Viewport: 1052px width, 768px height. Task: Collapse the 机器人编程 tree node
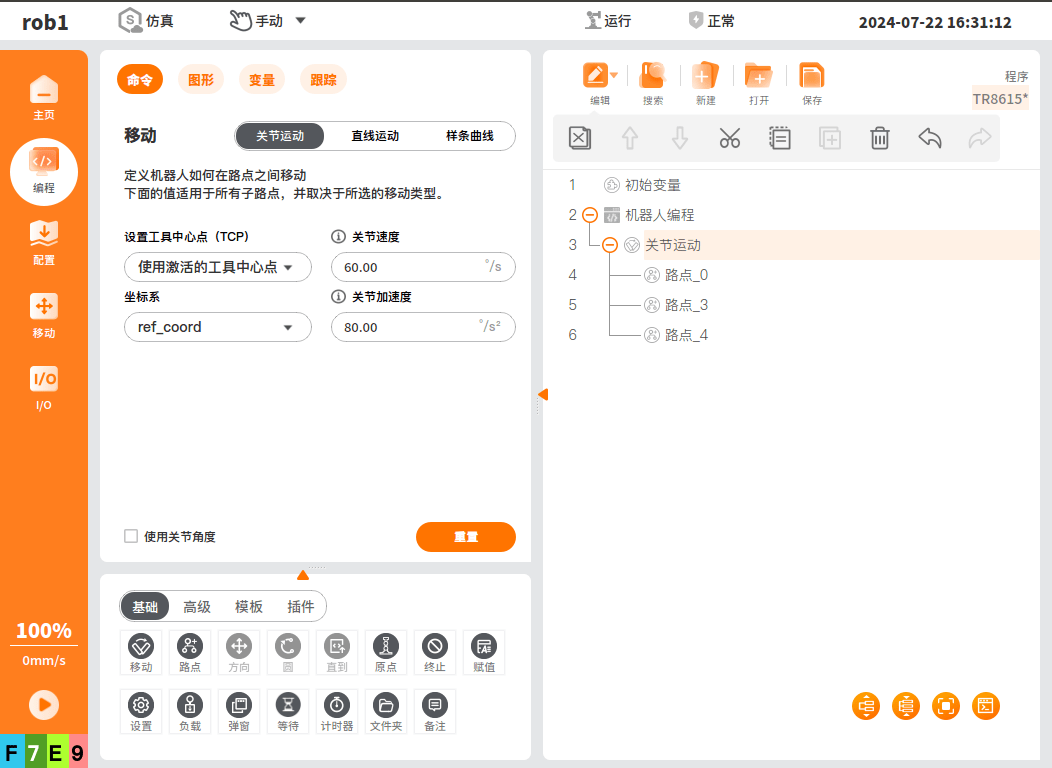[x=590, y=215]
